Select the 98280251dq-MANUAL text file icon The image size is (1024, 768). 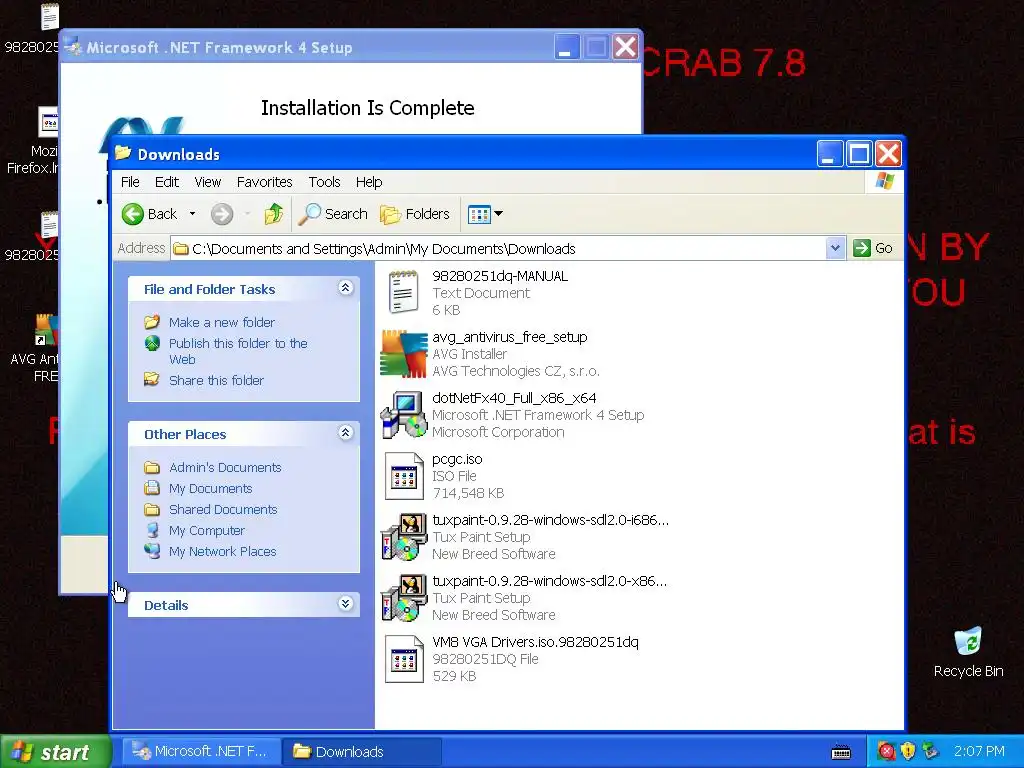404,293
